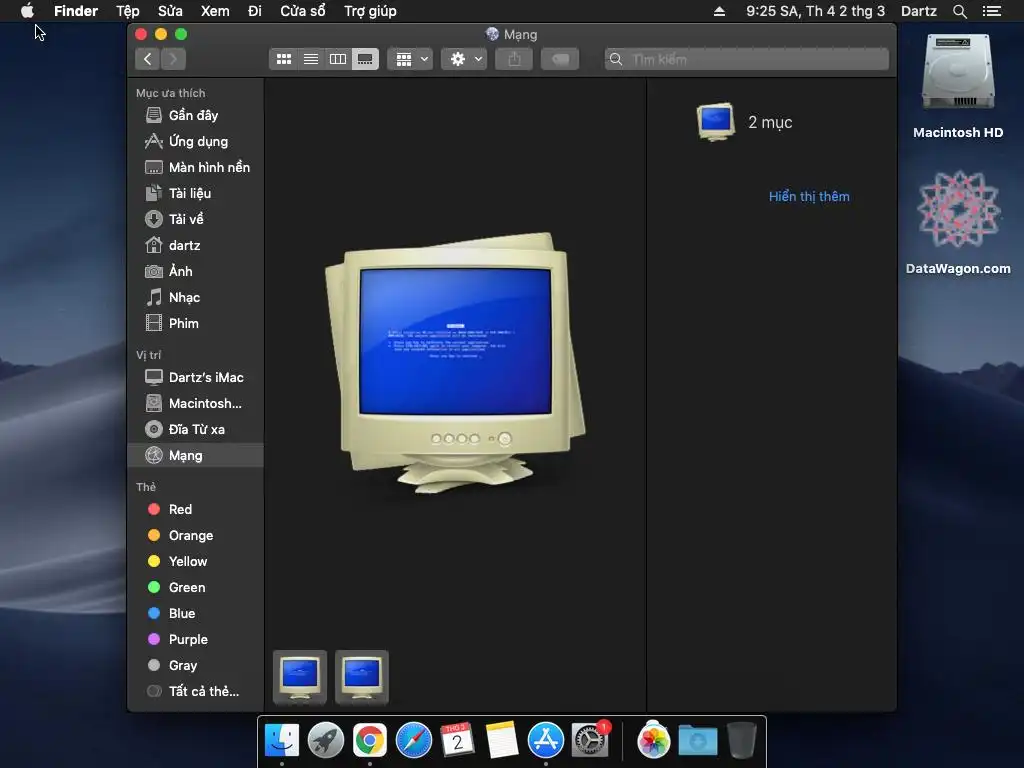Open the Tệp menu
The image size is (1024, 768).
(x=127, y=11)
